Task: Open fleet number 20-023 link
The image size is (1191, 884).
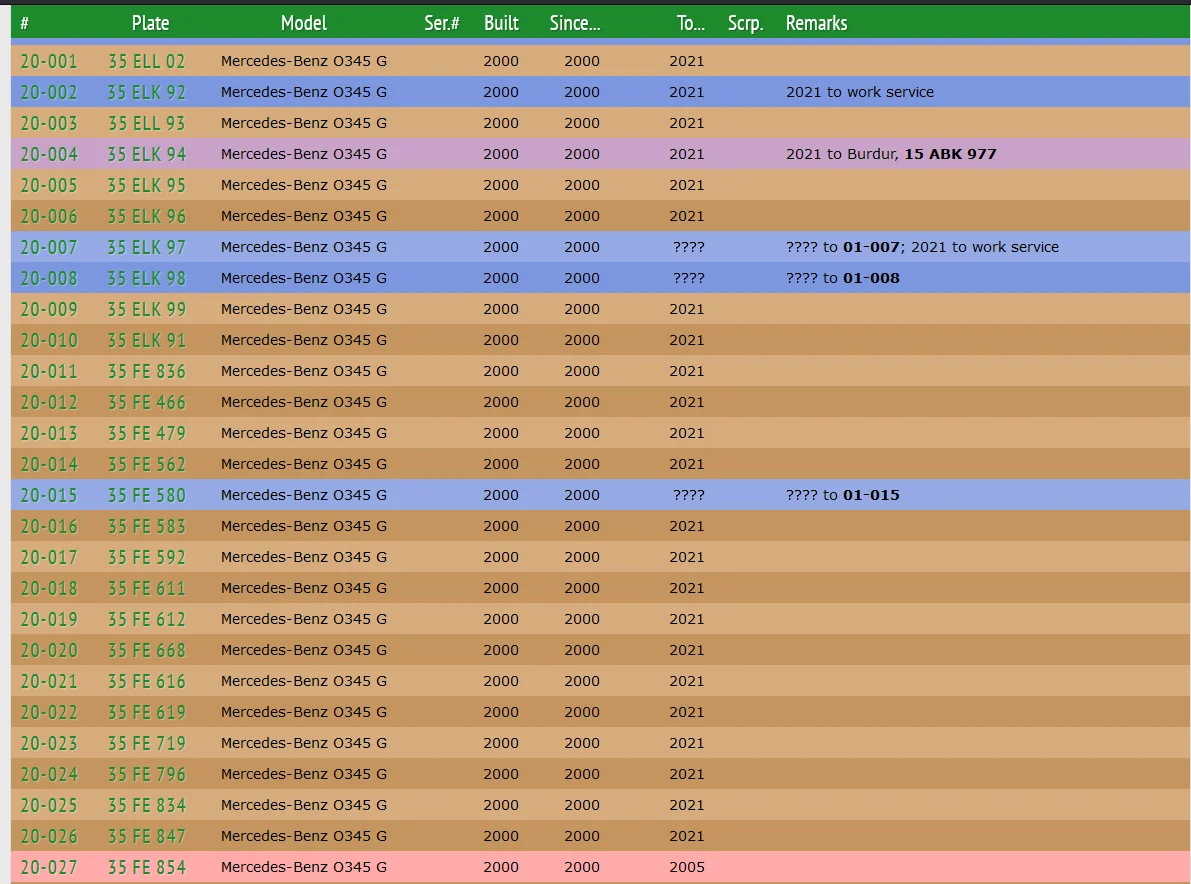Action: tap(48, 743)
